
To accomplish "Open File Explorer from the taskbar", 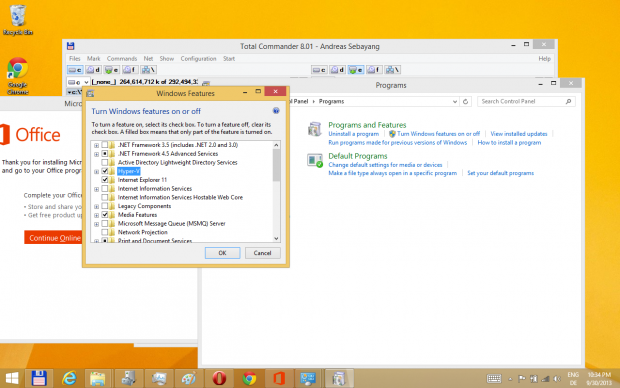I will click(x=97, y=379).
